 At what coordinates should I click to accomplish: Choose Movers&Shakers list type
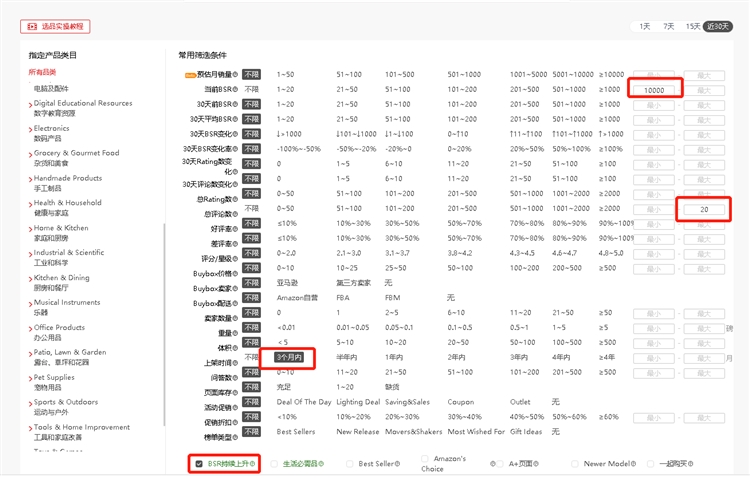pyautogui.click(x=413, y=432)
